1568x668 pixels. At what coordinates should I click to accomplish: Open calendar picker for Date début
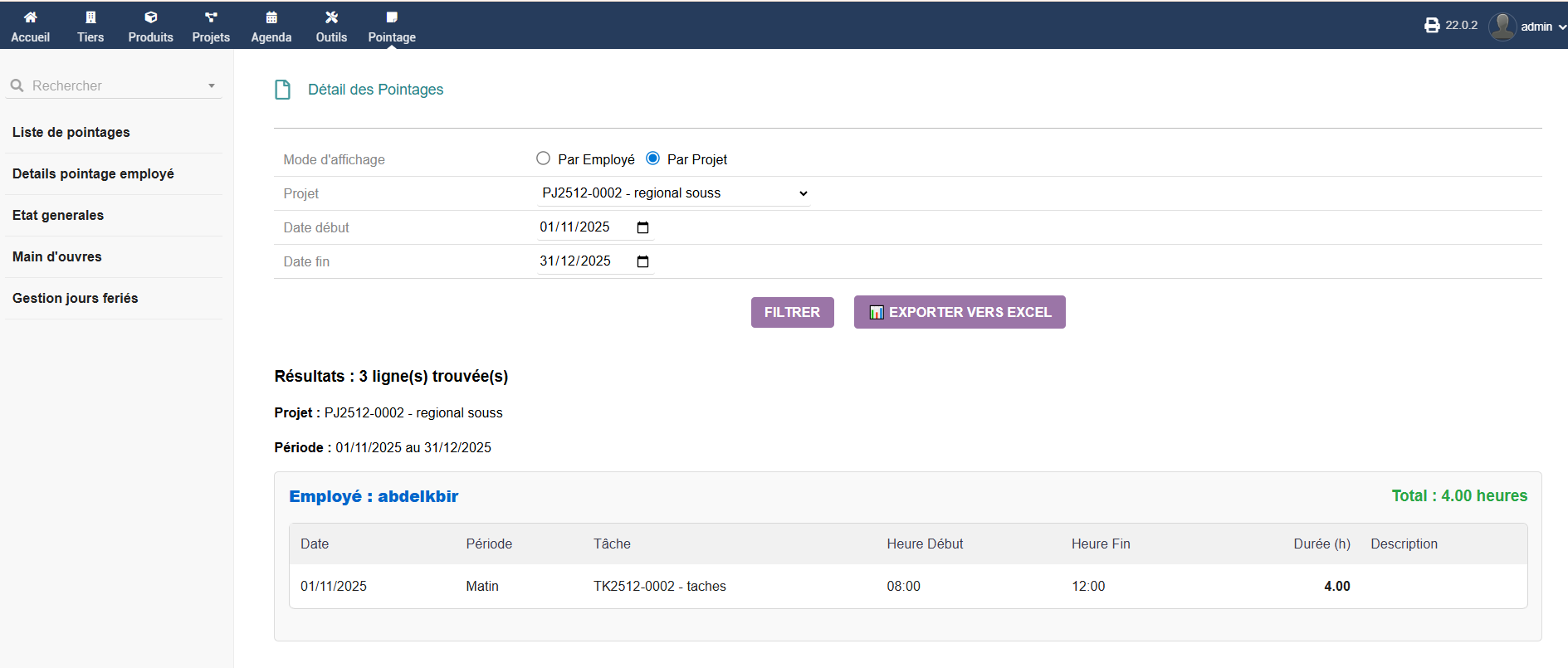(642, 227)
